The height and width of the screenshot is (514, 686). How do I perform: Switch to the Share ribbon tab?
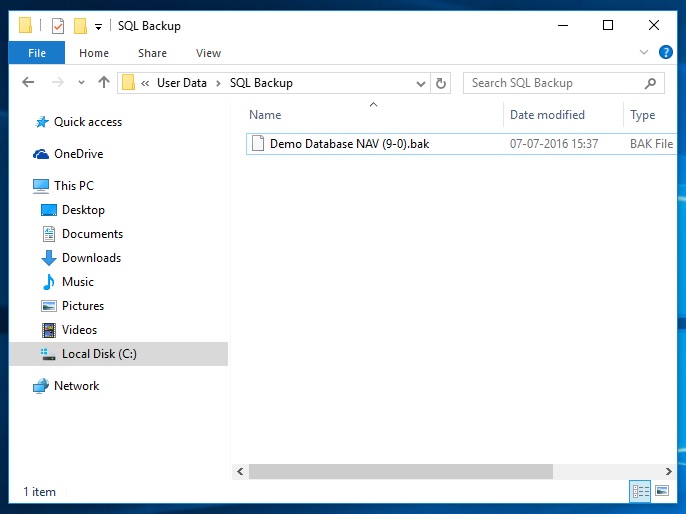point(152,53)
